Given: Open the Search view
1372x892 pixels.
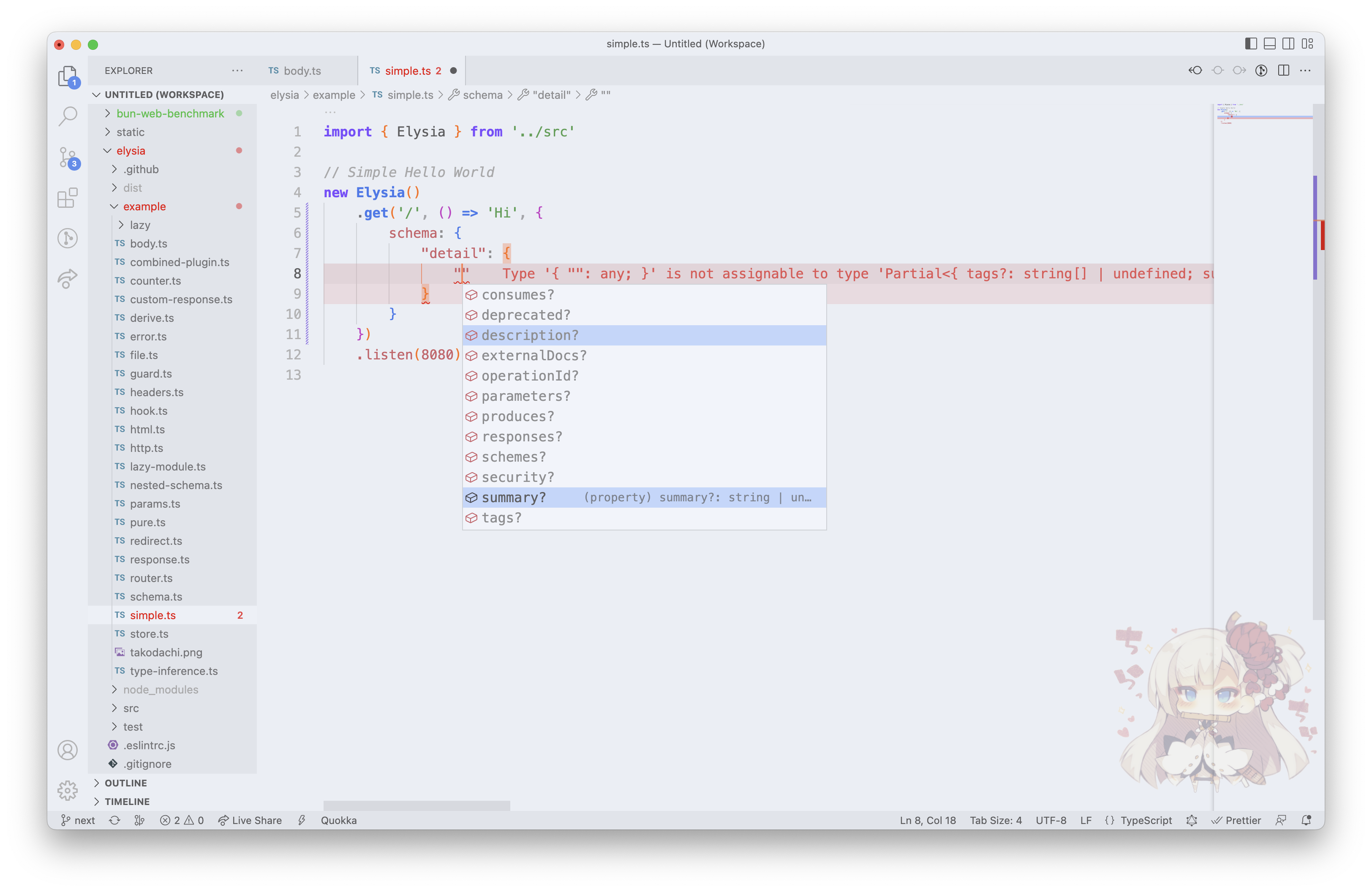Looking at the screenshot, I should pyautogui.click(x=68, y=117).
